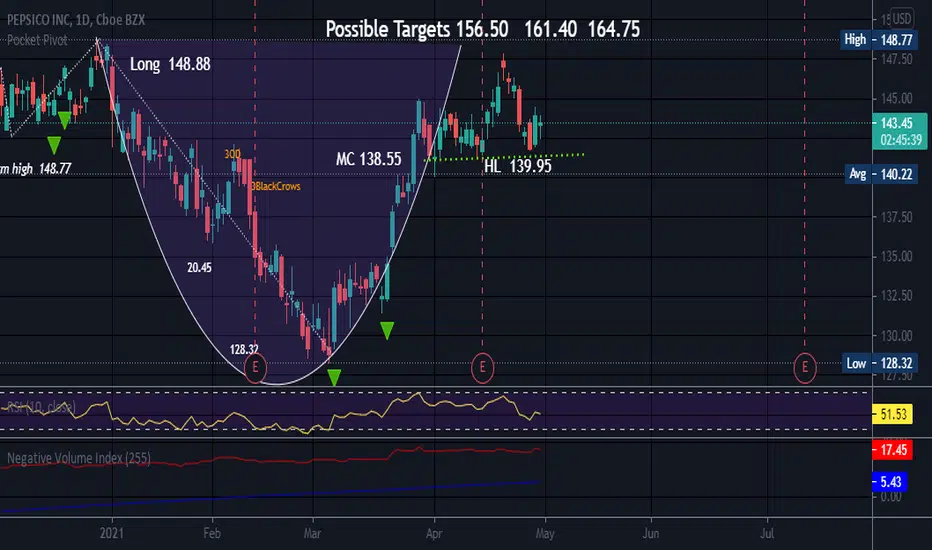Click the 147.50 price axis label
This screenshot has height=550, width=932.
click(896, 59)
